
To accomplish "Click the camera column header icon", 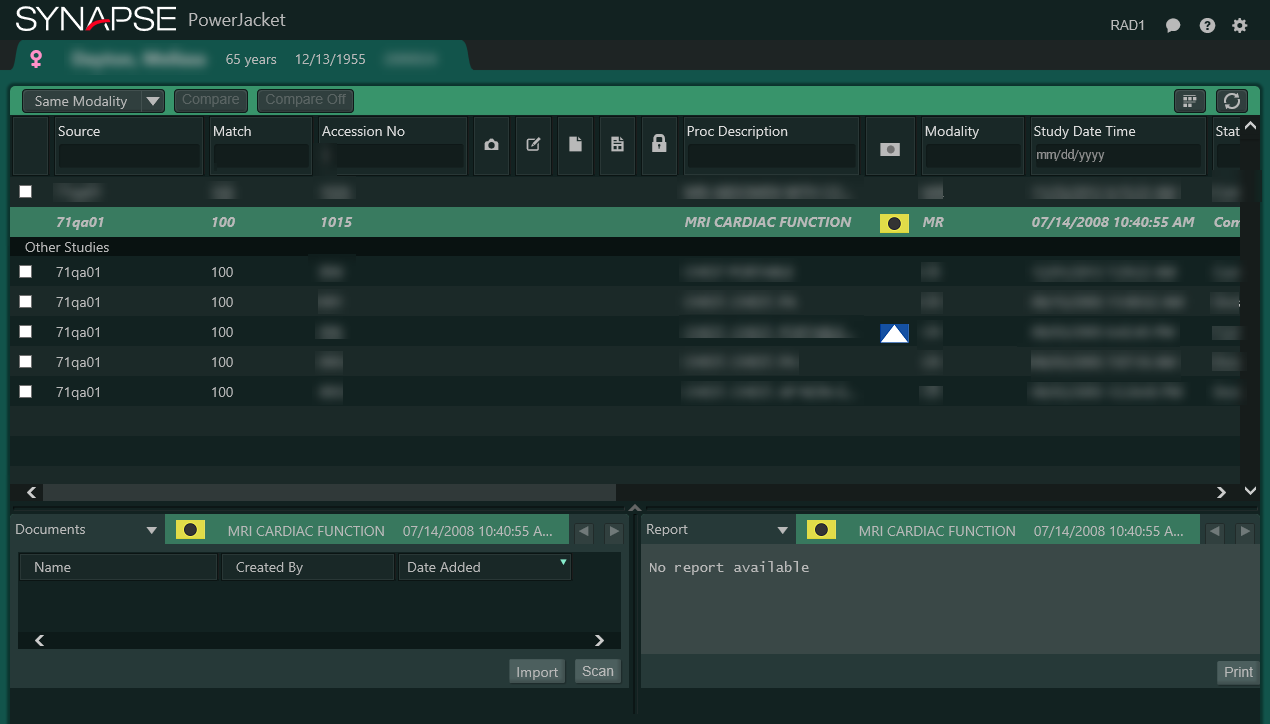I will click(x=491, y=145).
